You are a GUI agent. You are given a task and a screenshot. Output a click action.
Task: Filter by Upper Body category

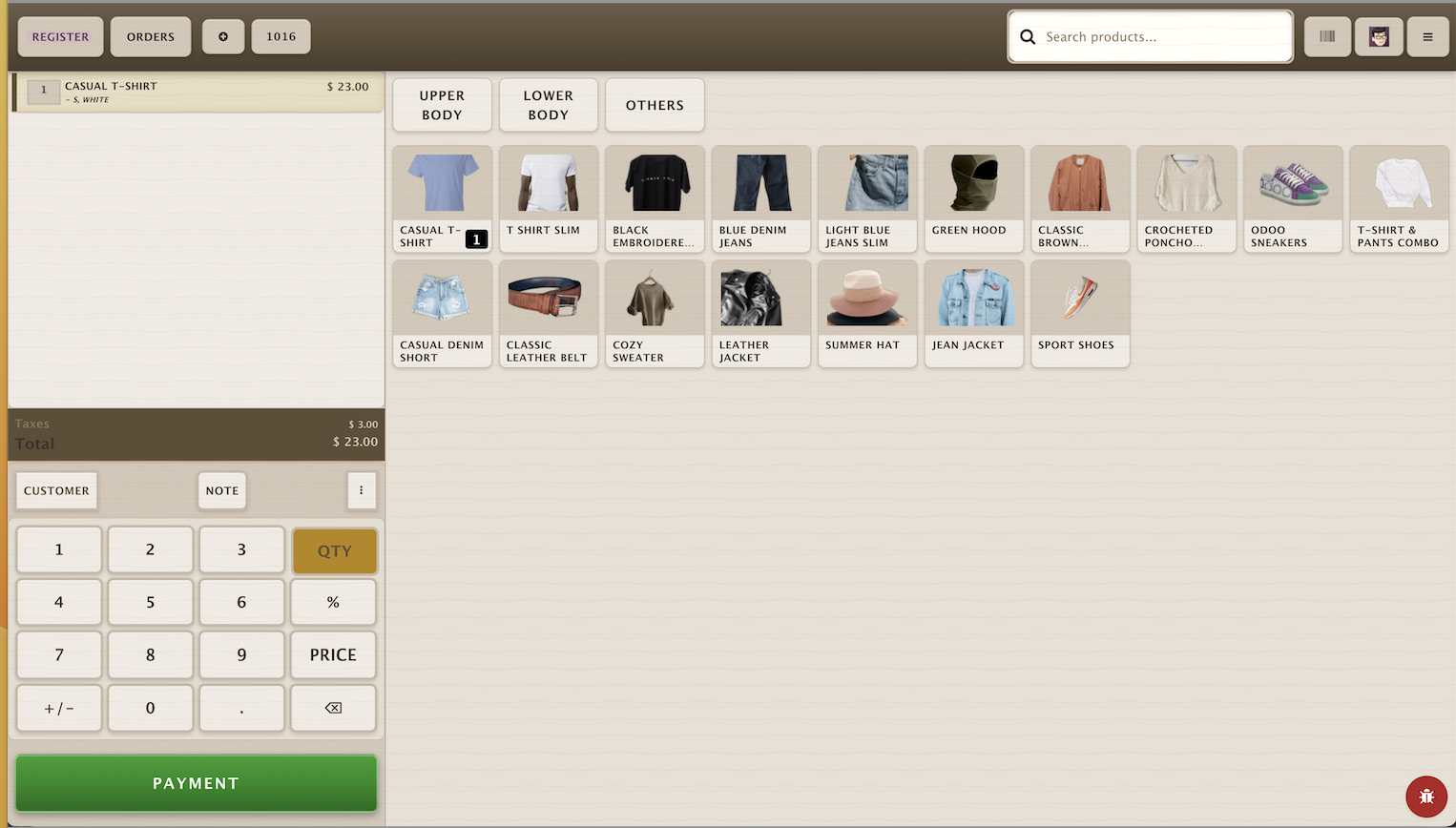(442, 105)
